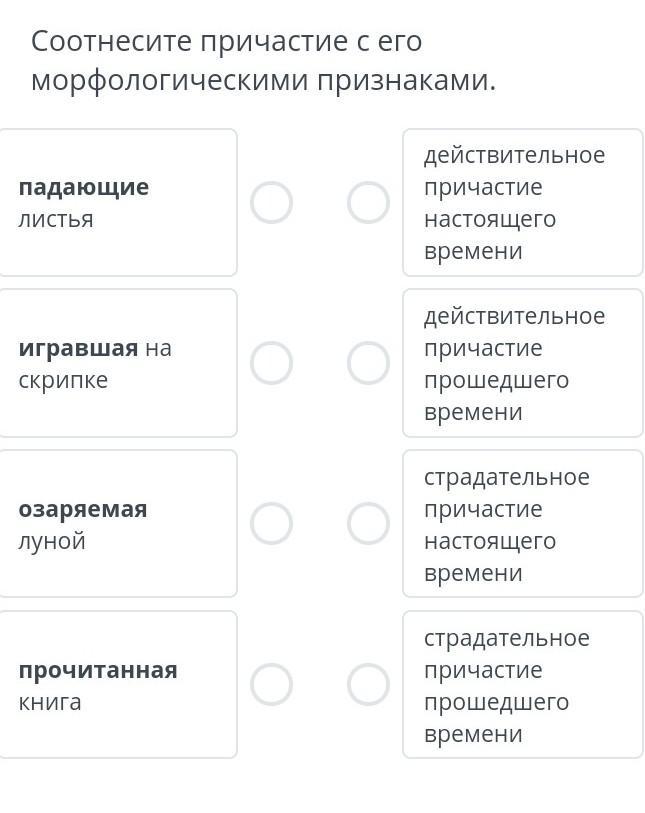The width and height of the screenshot is (645, 813).
Task: Choose the circle for страдательное причастие прошедшего времени
Action: point(368,685)
